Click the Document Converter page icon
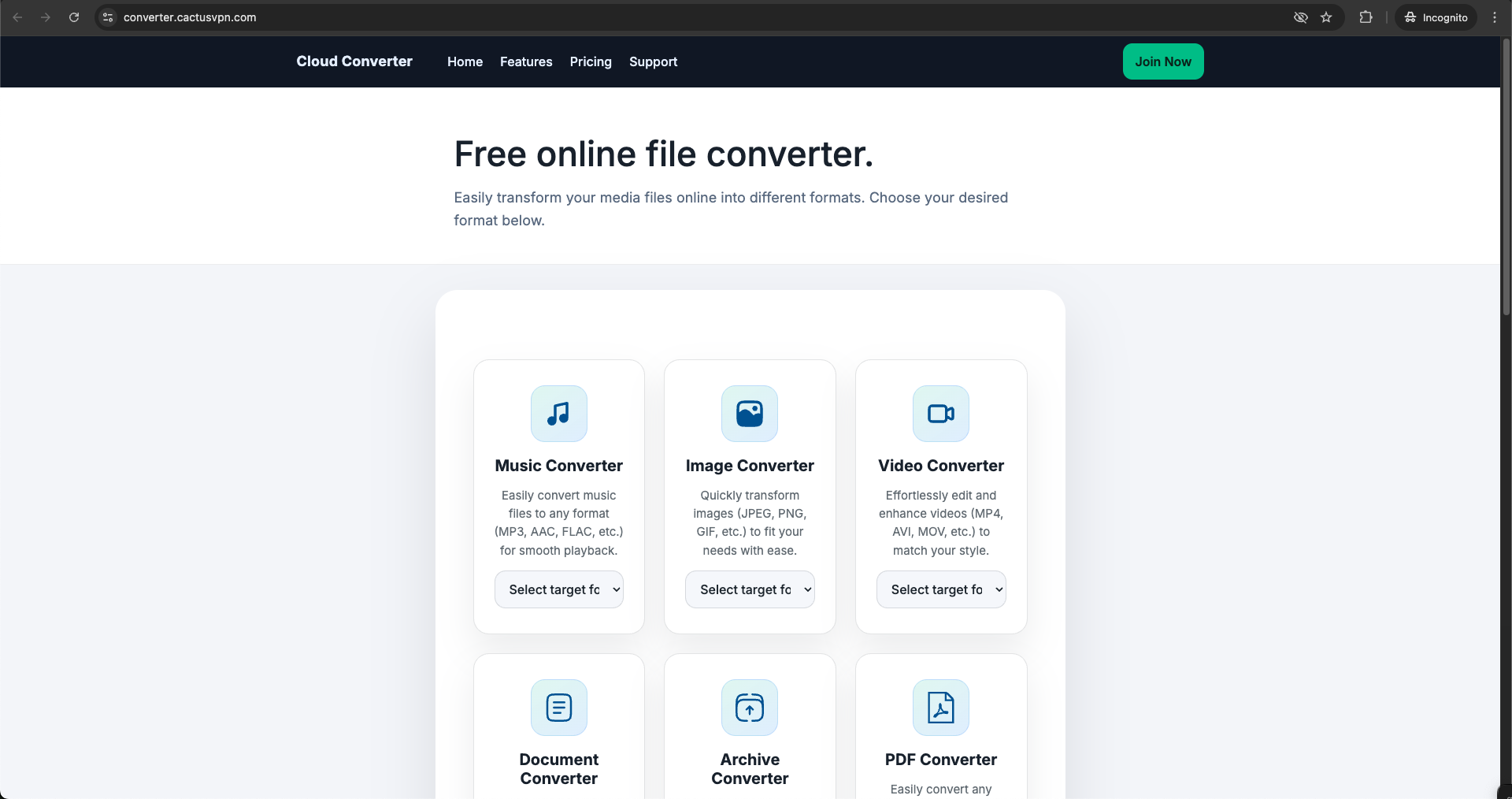1512x799 pixels. click(x=558, y=708)
